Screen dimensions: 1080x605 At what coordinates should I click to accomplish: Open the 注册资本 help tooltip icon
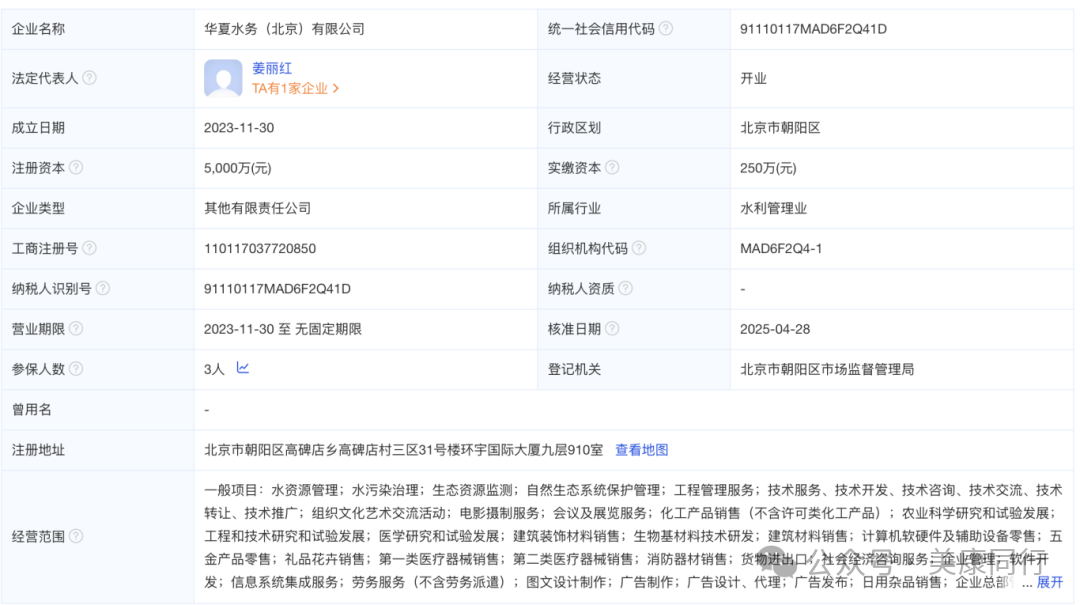pyautogui.click(x=76, y=168)
